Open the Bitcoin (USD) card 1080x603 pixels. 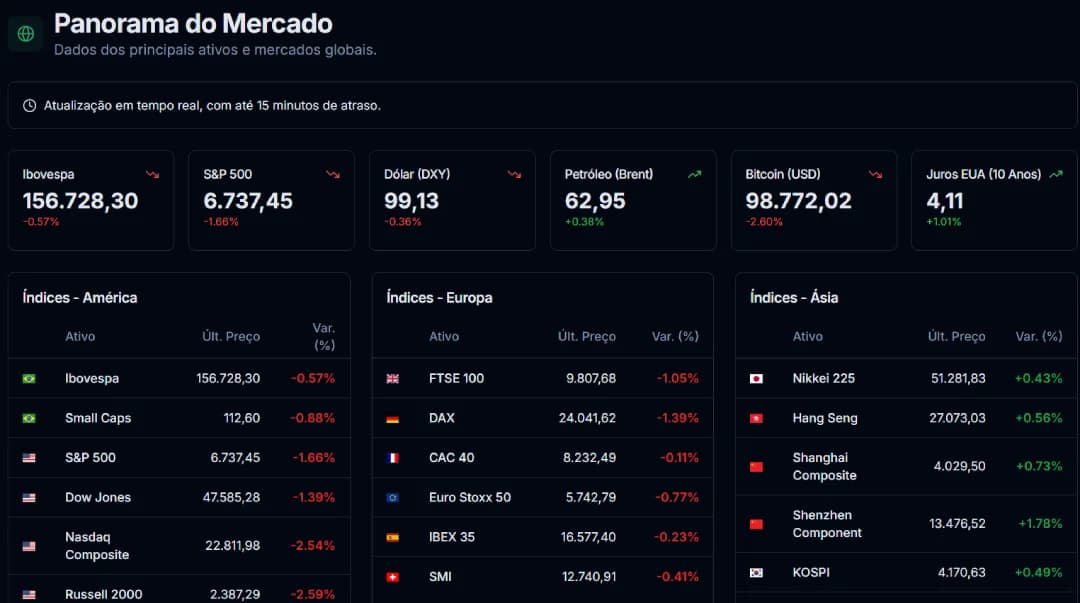click(814, 199)
